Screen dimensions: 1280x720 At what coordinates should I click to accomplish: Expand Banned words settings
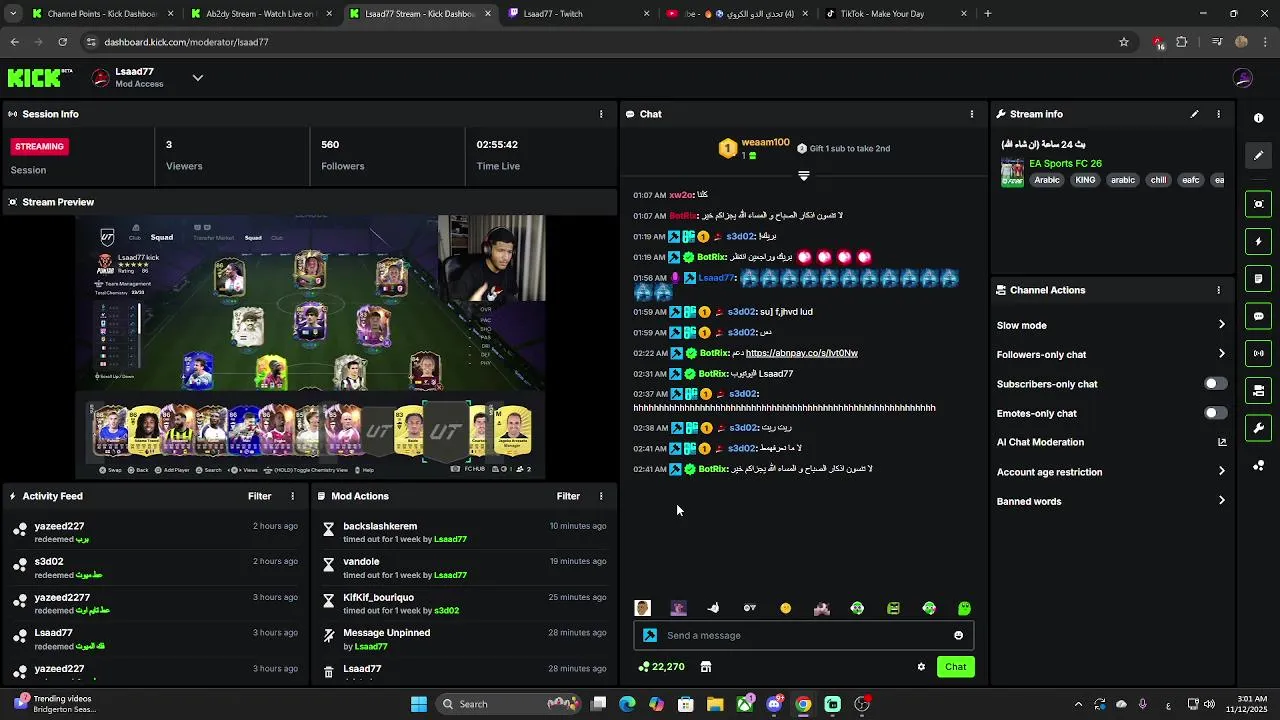(1221, 501)
